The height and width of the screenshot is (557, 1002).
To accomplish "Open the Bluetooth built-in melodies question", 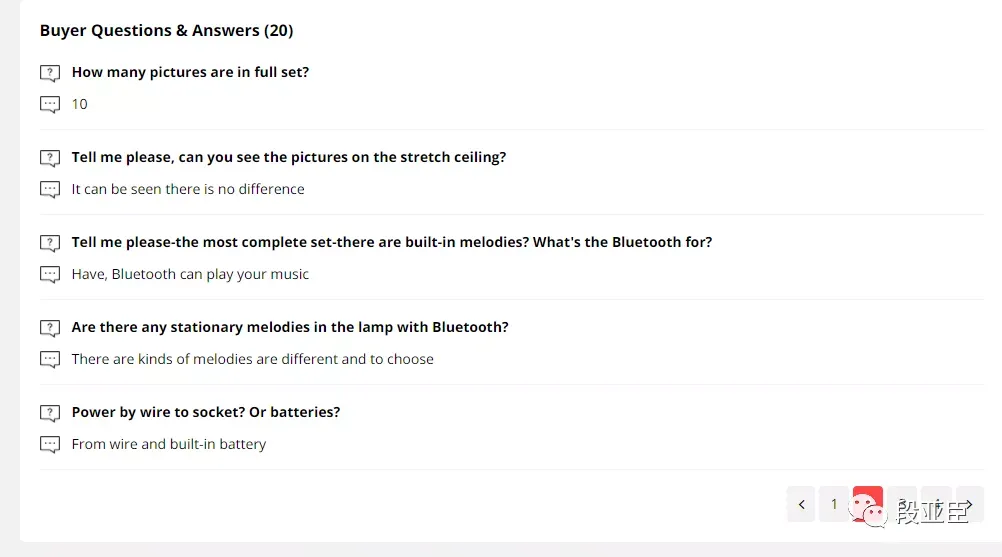I will 392,242.
